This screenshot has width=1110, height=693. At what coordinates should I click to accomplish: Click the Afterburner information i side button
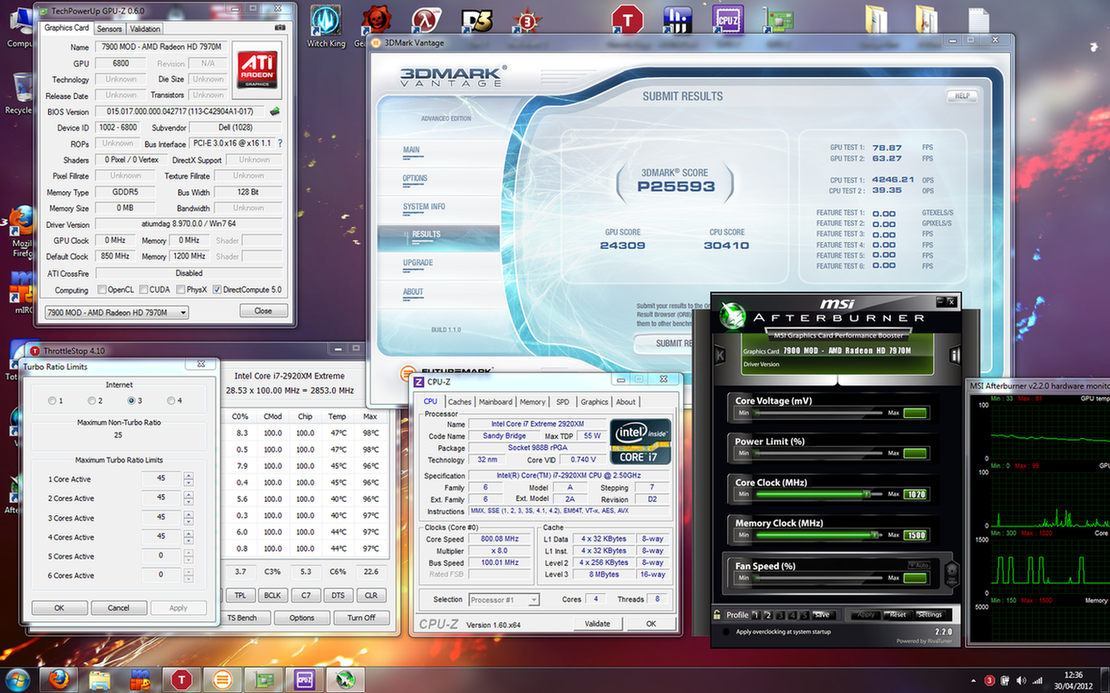pyautogui.click(x=954, y=355)
